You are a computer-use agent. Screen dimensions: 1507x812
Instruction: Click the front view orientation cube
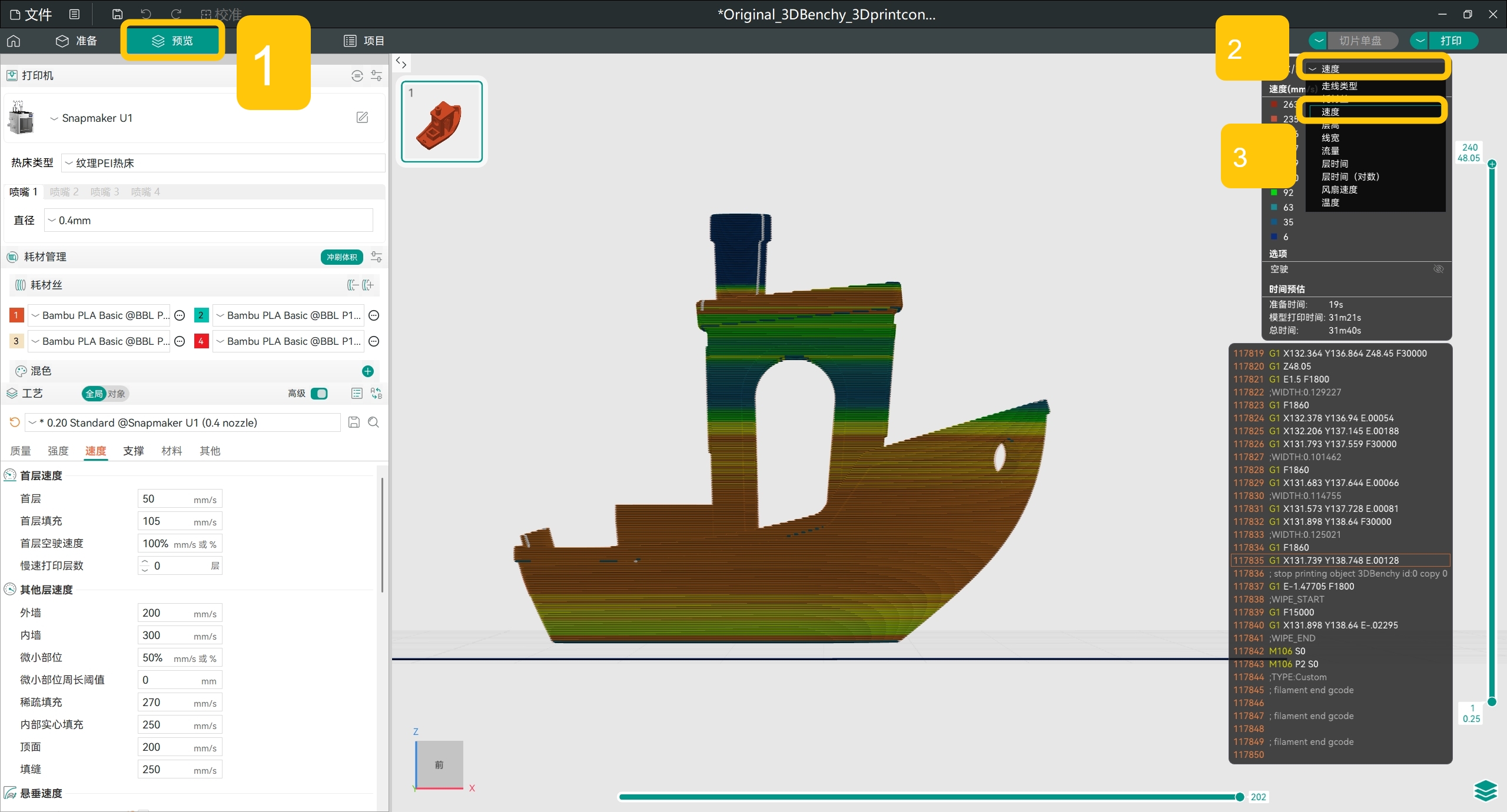tap(439, 764)
